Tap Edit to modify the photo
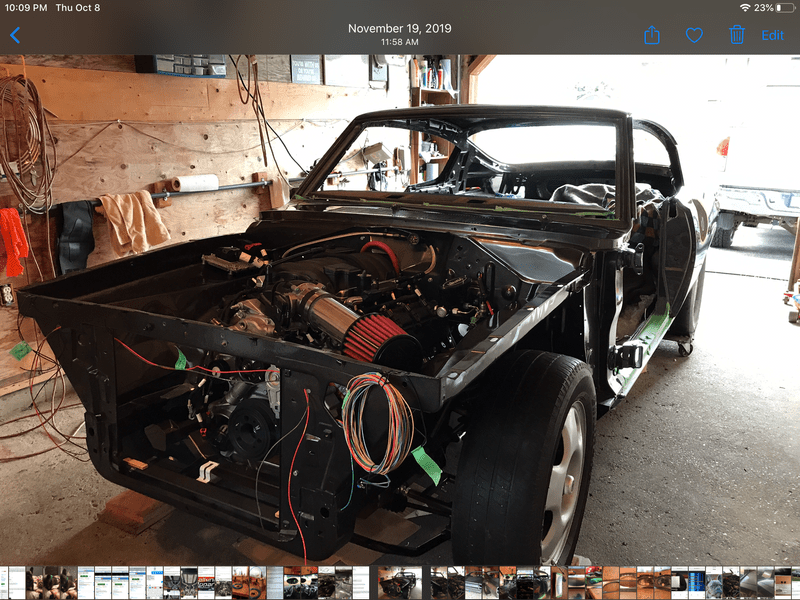 774,33
